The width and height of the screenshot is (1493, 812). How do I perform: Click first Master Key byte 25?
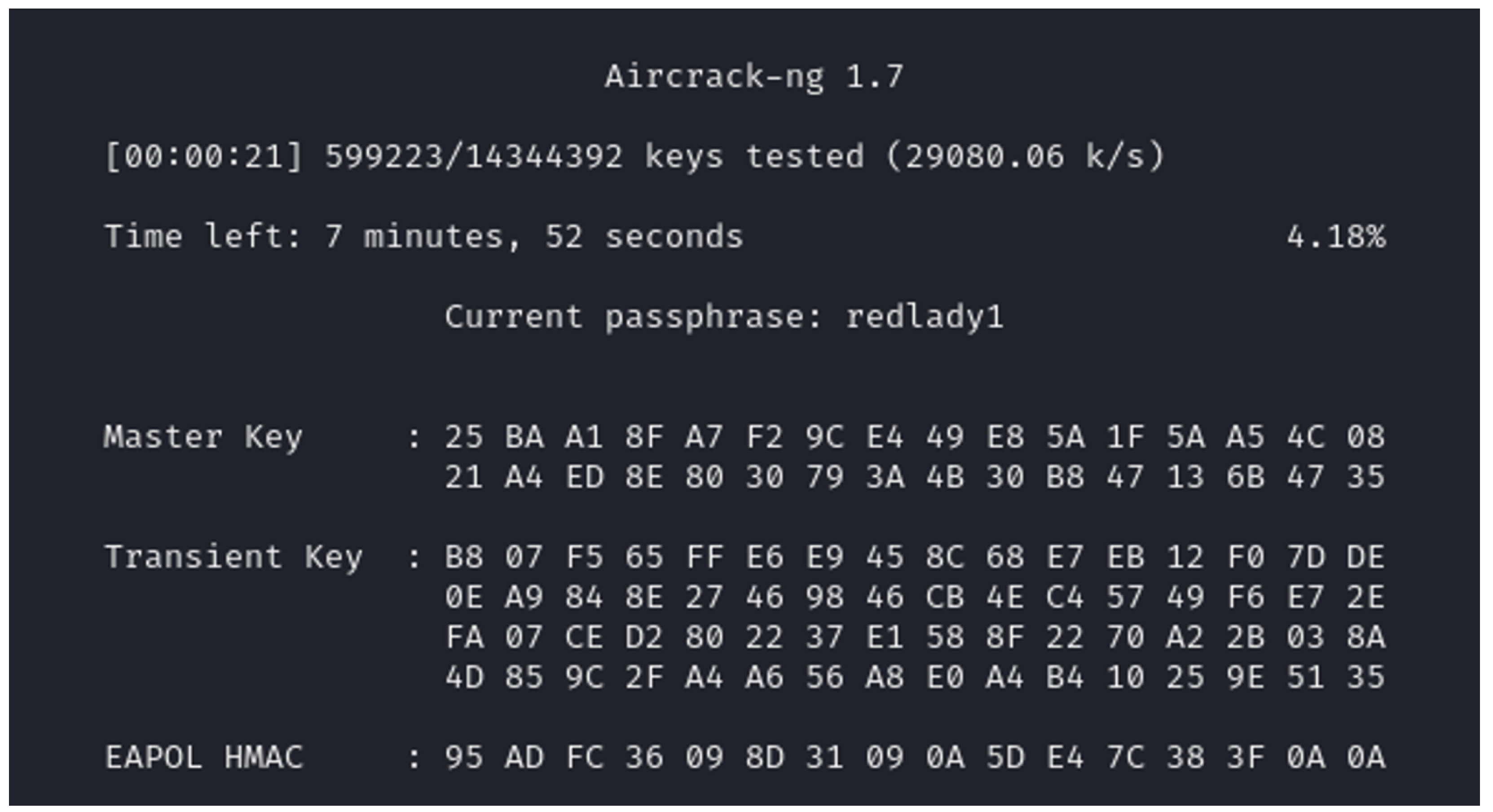(x=464, y=436)
